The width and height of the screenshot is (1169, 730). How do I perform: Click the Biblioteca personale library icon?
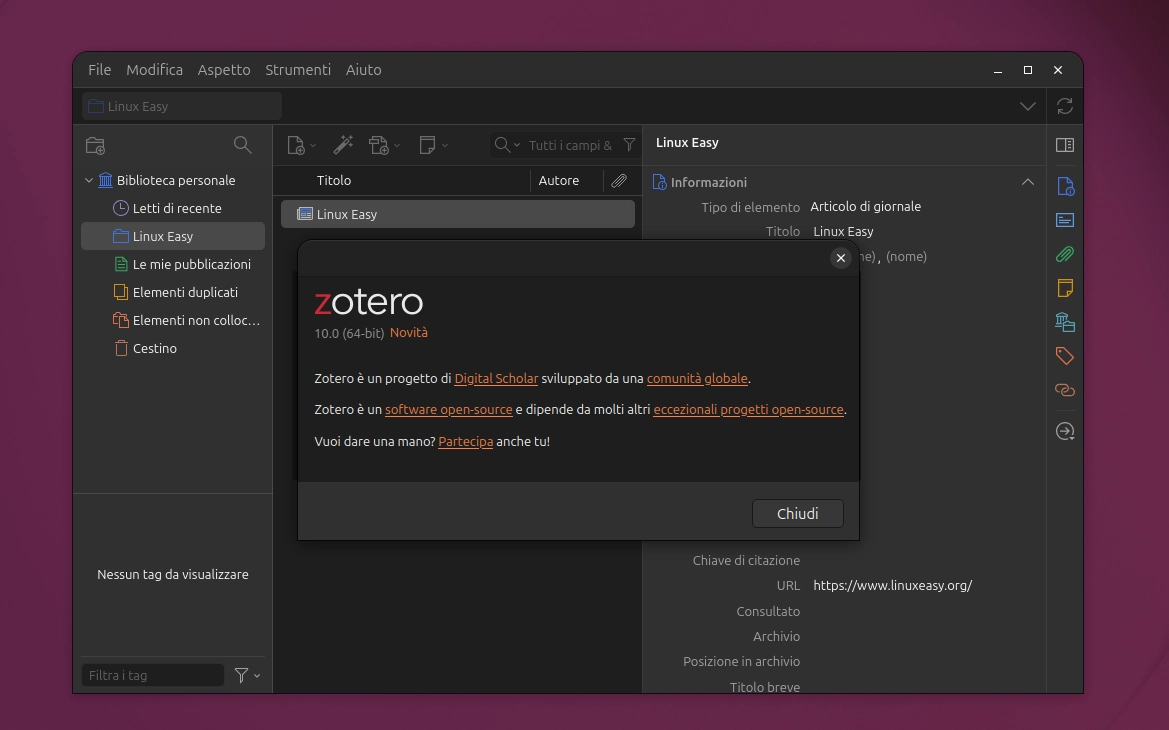tap(105, 180)
